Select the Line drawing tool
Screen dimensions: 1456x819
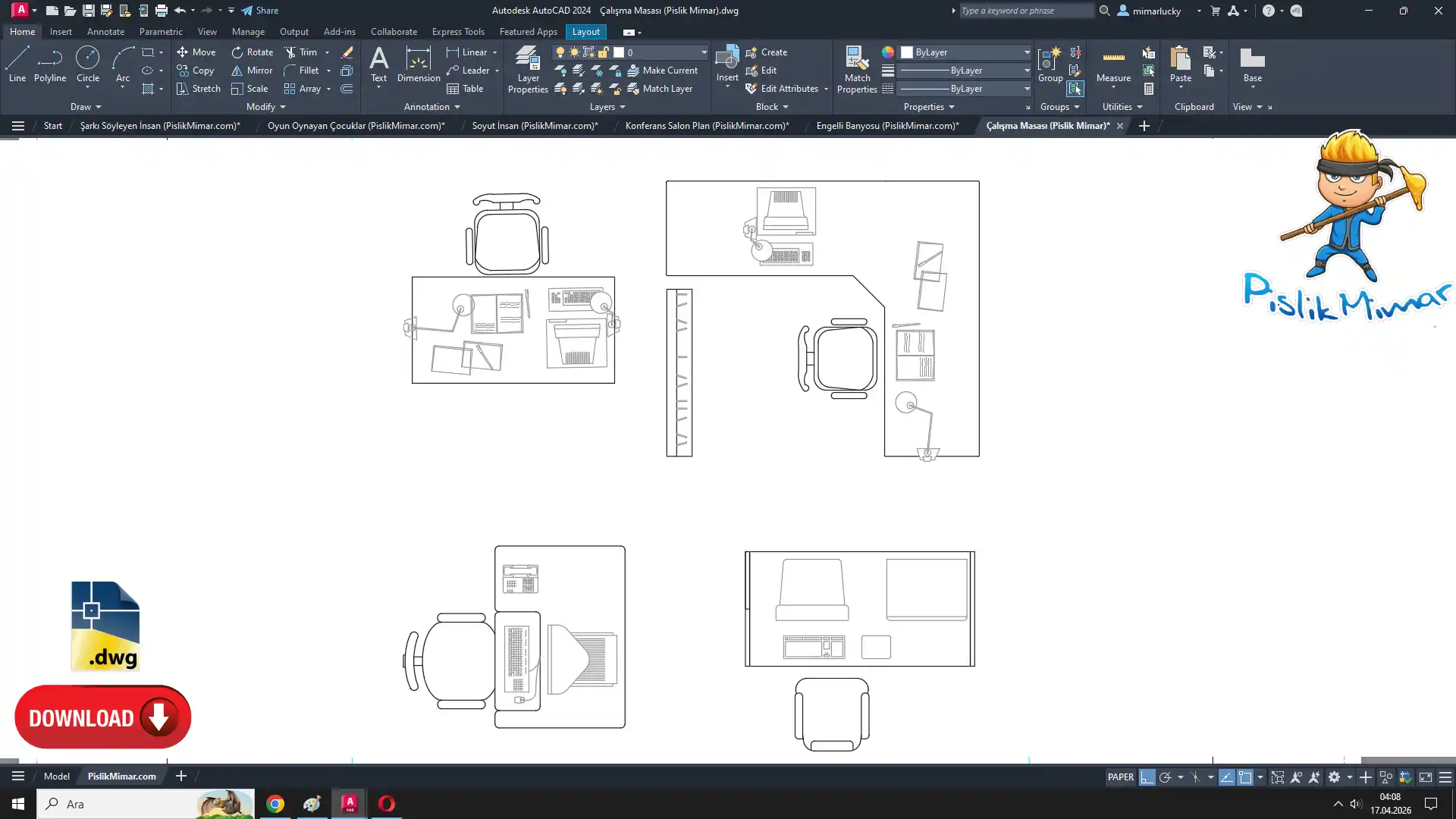(x=17, y=64)
